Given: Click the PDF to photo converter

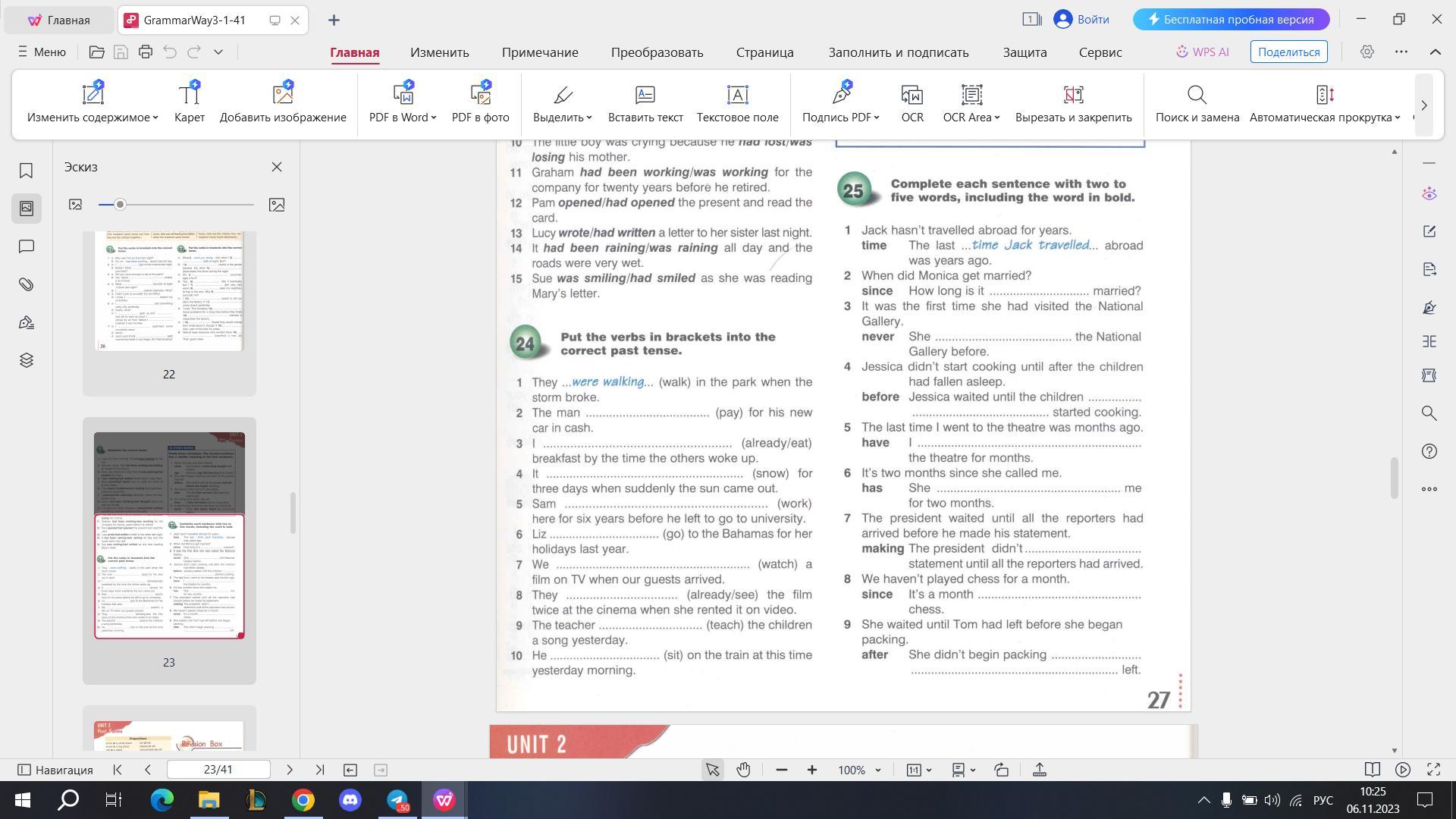Looking at the screenshot, I should (480, 96).
